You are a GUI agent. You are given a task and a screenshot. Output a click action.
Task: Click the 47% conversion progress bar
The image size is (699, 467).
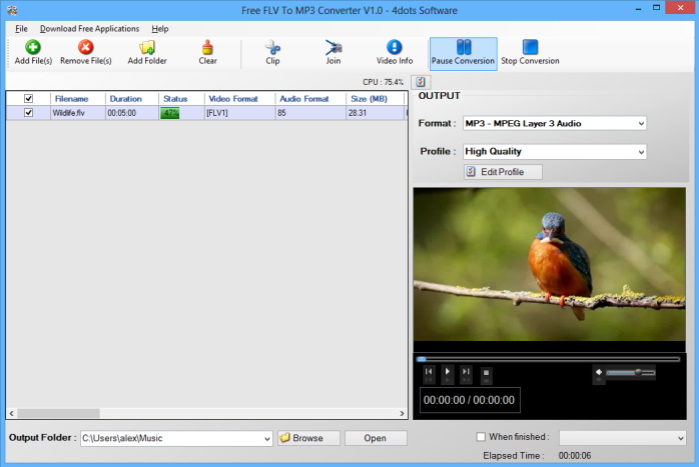pyautogui.click(x=170, y=113)
